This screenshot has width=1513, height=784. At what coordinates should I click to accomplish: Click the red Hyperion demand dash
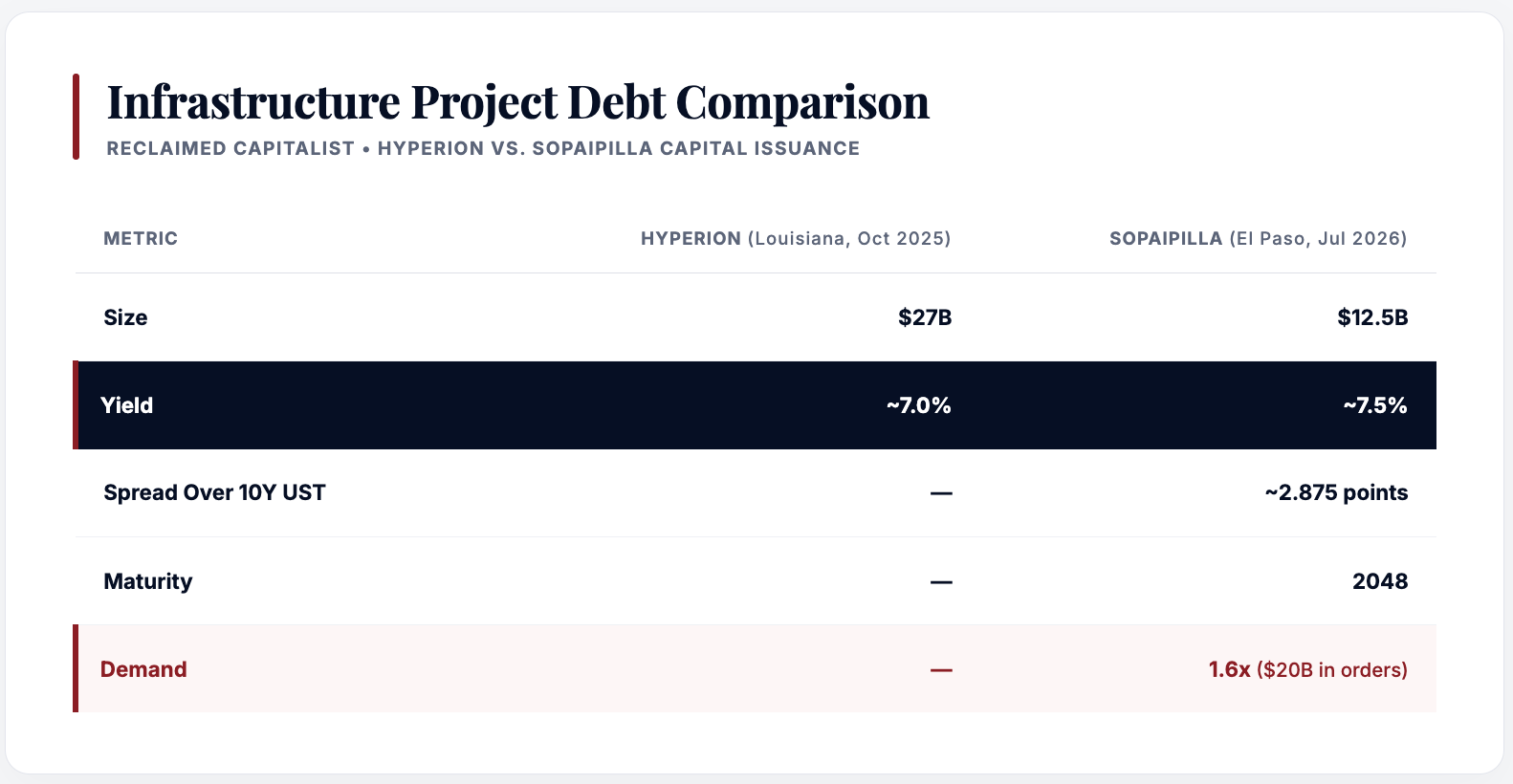tap(941, 670)
